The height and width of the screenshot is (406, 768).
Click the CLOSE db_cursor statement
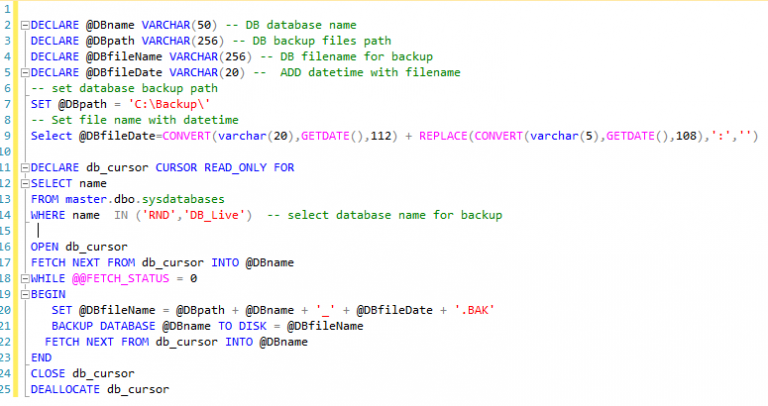click(x=82, y=374)
